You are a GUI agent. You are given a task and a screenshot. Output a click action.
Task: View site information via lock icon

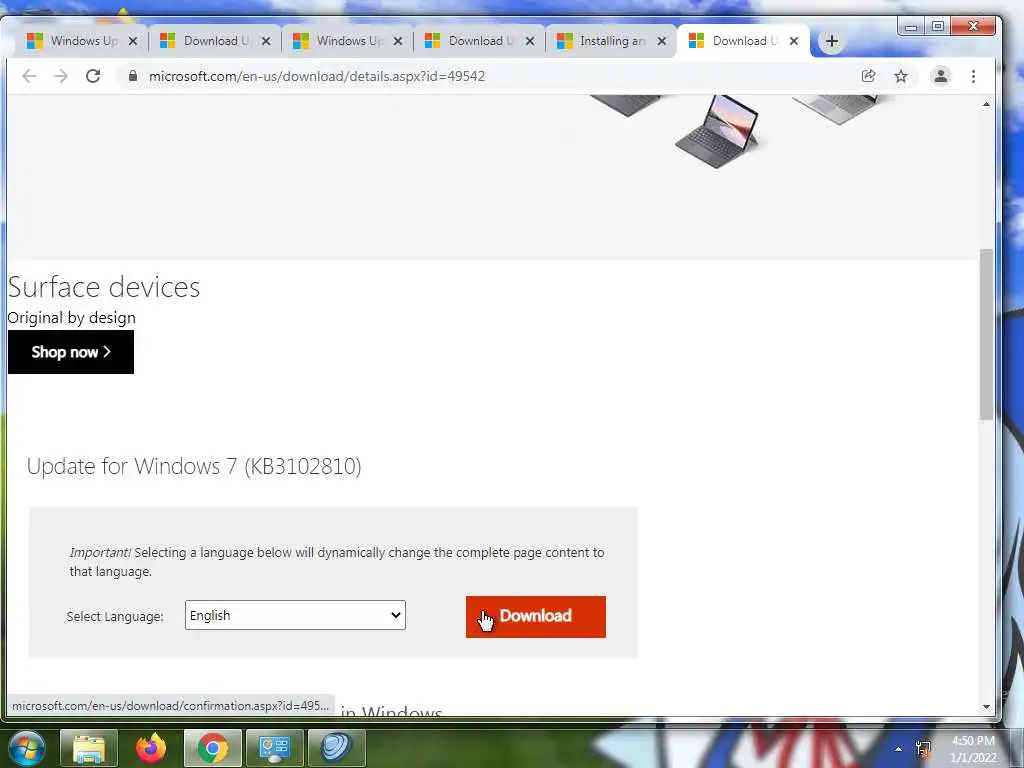click(133, 76)
